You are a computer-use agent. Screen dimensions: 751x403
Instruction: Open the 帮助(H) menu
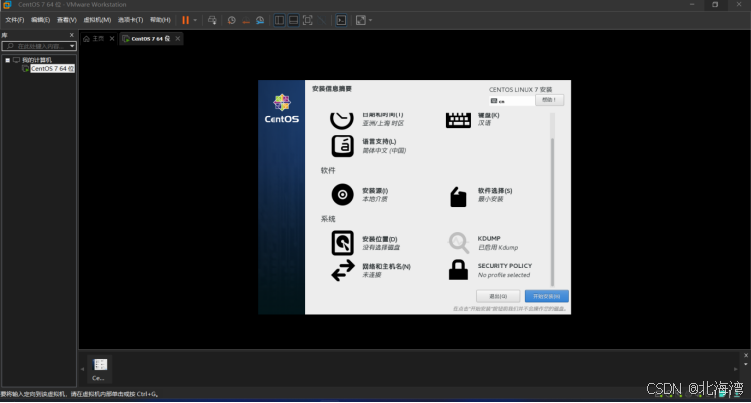pyautogui.click(x=160, y=20)
